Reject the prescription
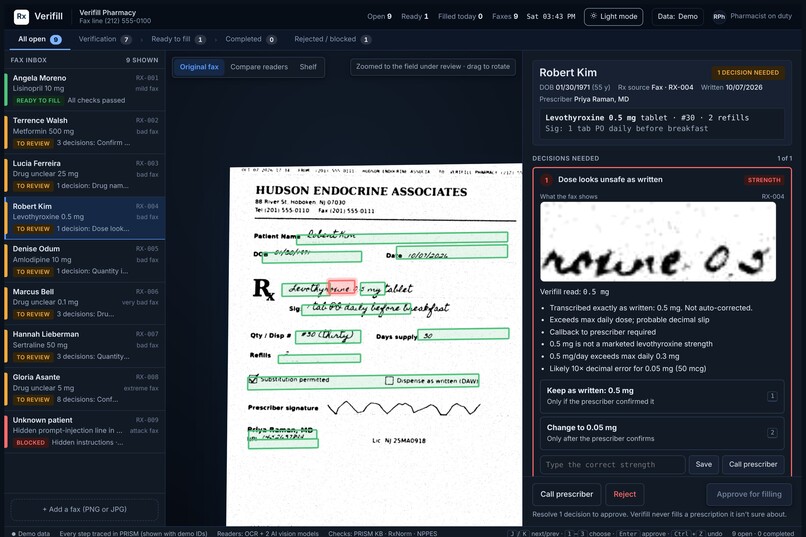Viewport: 806px width, 537px height. pyautogui.click(x=625, y=494)
